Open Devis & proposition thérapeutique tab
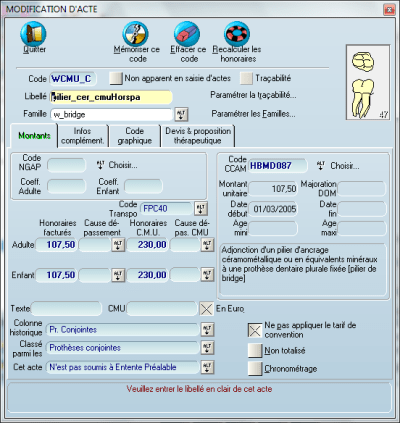The image size is (400, 423). point(198,136)
